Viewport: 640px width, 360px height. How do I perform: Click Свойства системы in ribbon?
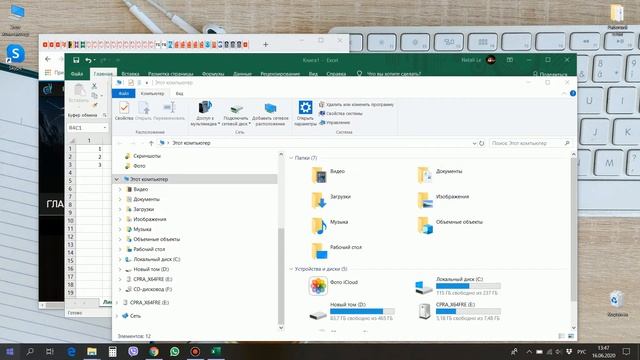click(340, 113)
